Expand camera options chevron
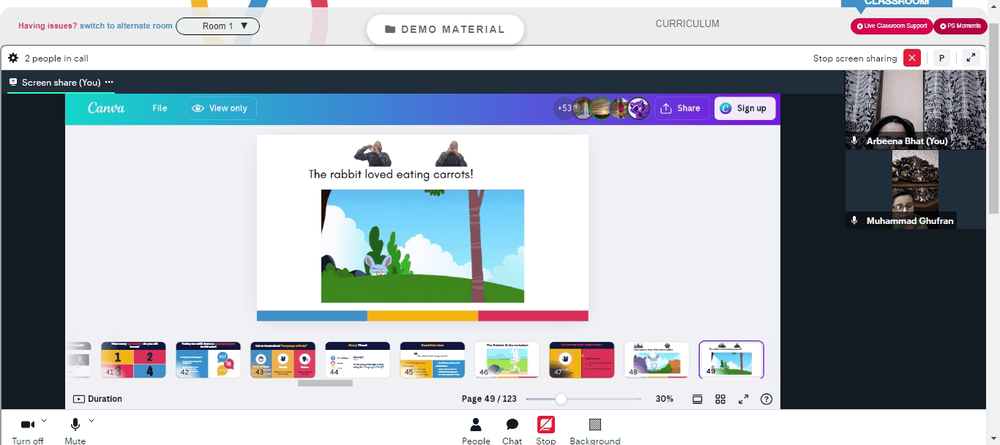The width and height of the screenshot is (1000, 445). (x=44, y=421)
